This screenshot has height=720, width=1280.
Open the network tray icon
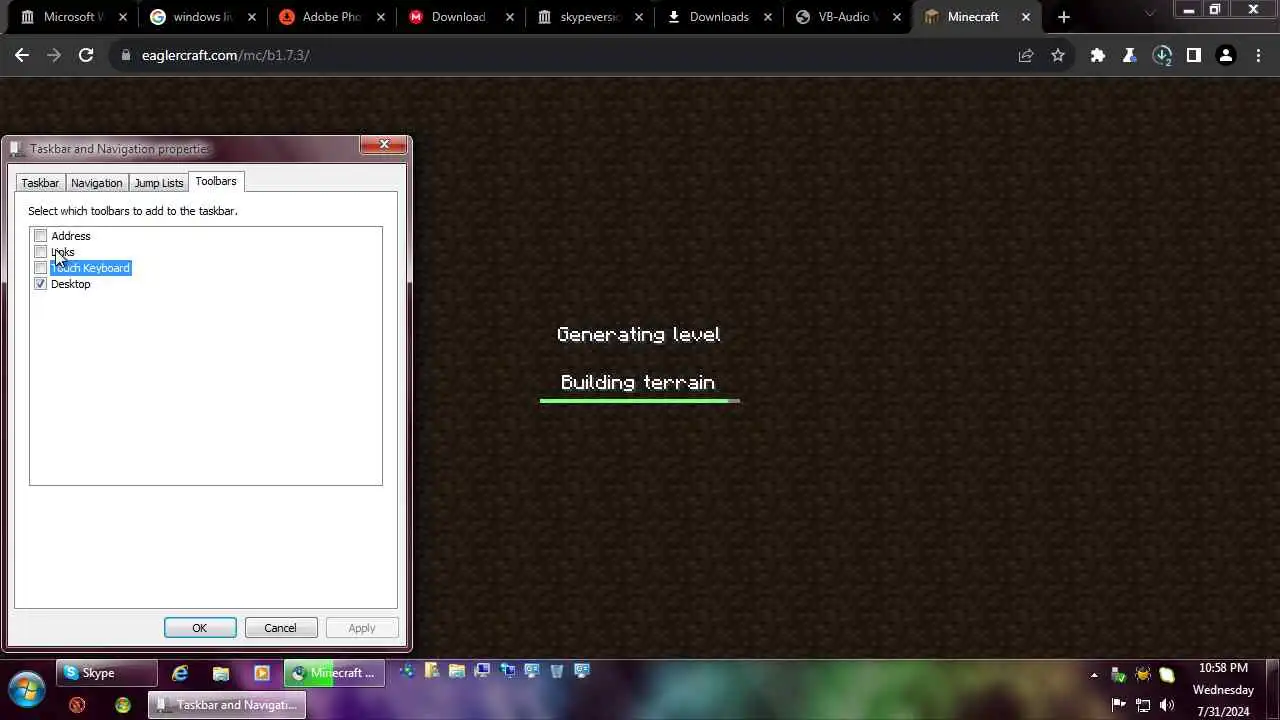point(1143,705)
